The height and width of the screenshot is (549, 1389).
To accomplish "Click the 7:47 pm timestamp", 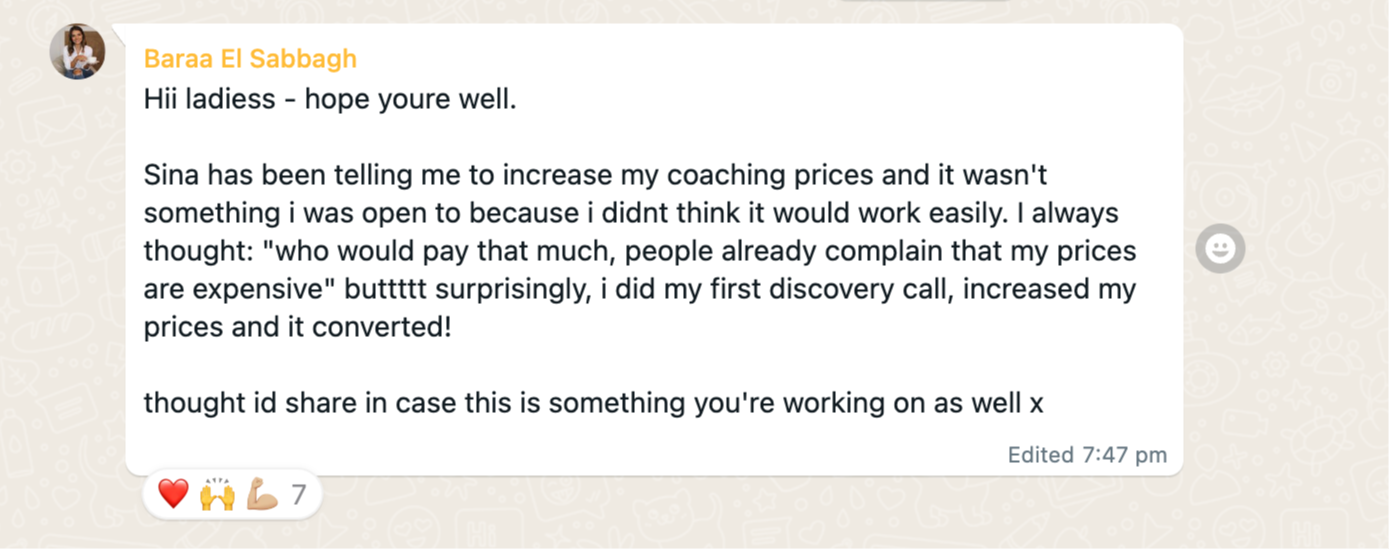I will click(x=1124, y=455).
